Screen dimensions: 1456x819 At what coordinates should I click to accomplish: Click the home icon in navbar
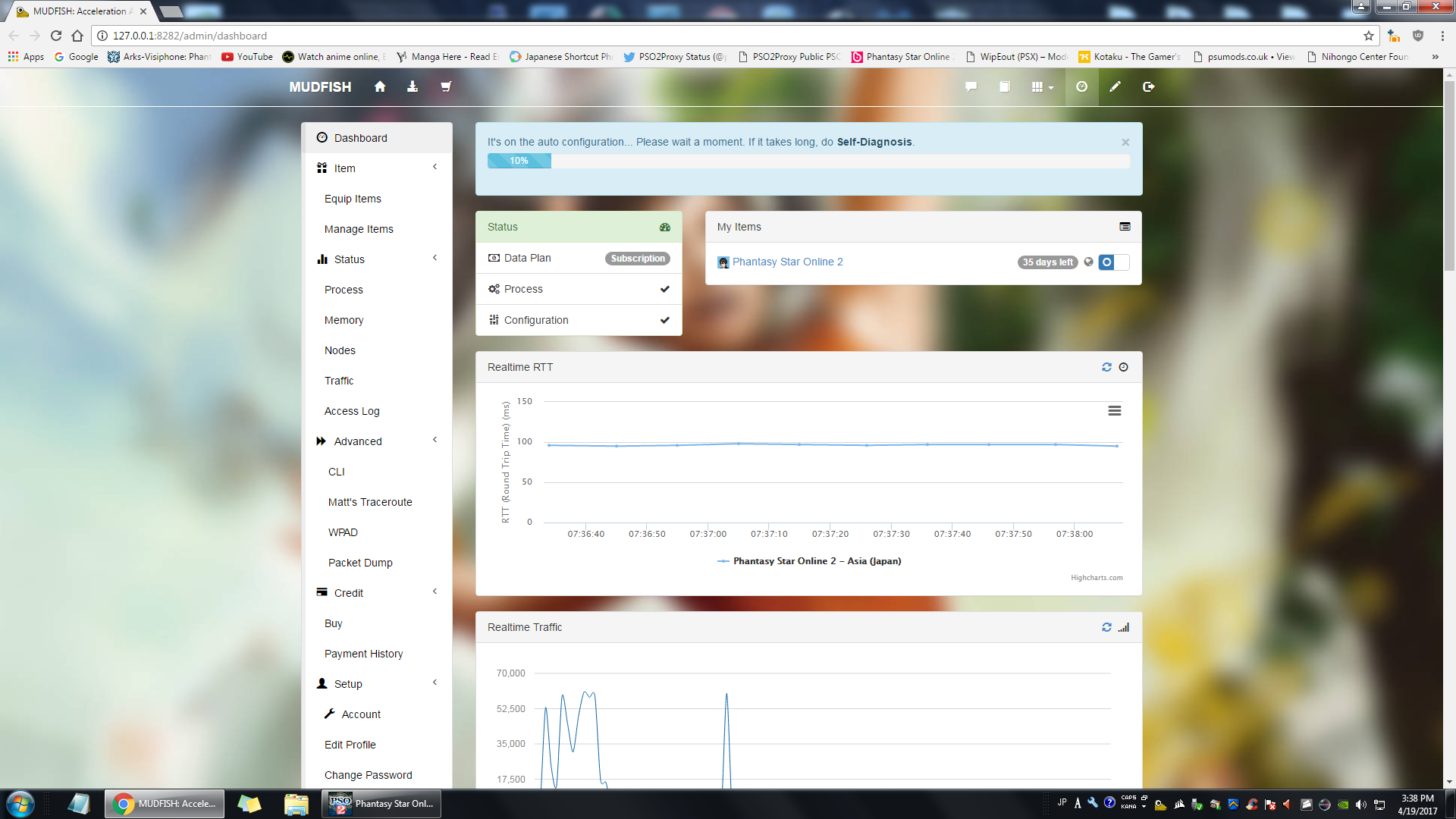[380, 87]
